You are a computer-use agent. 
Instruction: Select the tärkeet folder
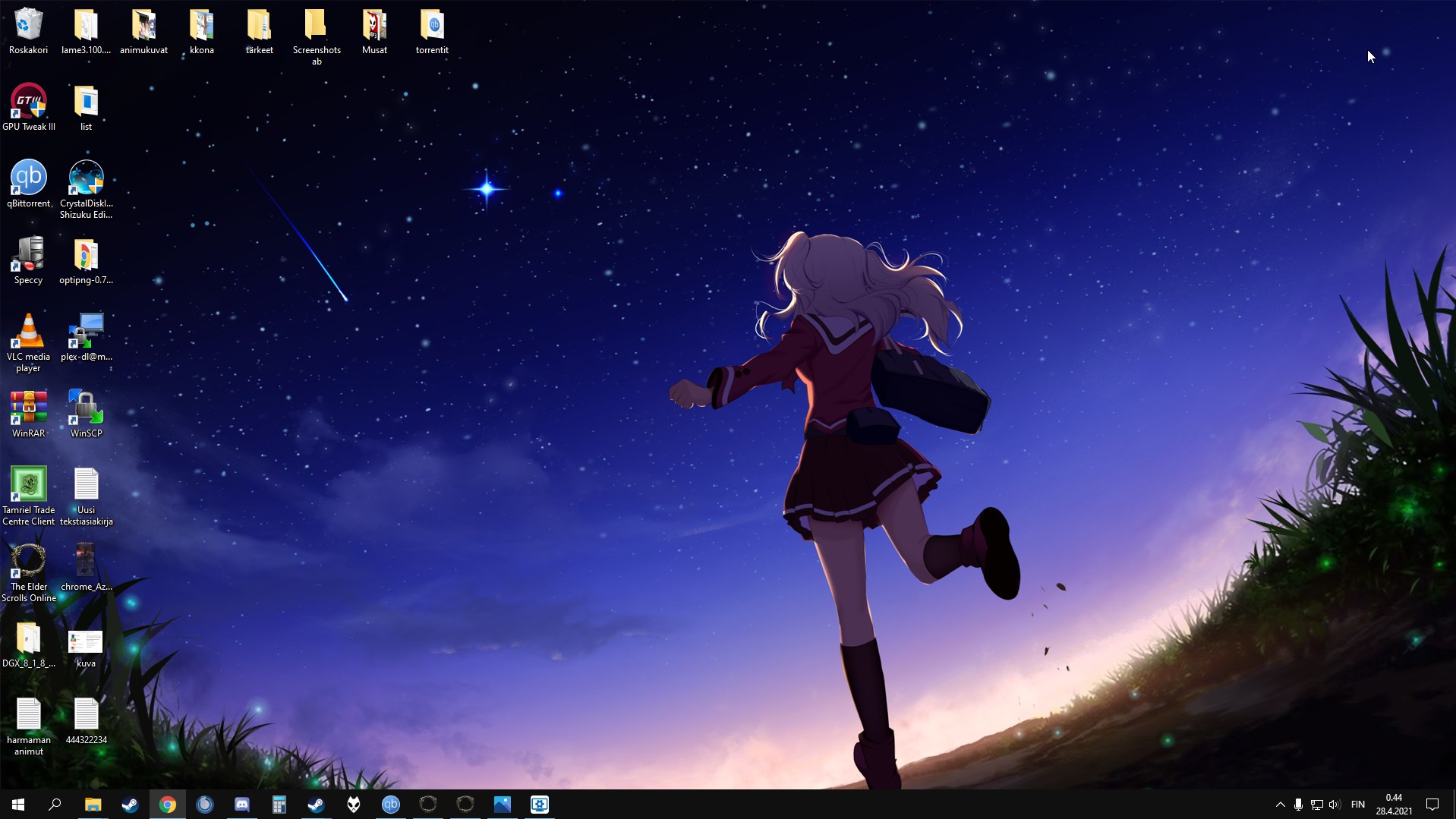point(259,31)
